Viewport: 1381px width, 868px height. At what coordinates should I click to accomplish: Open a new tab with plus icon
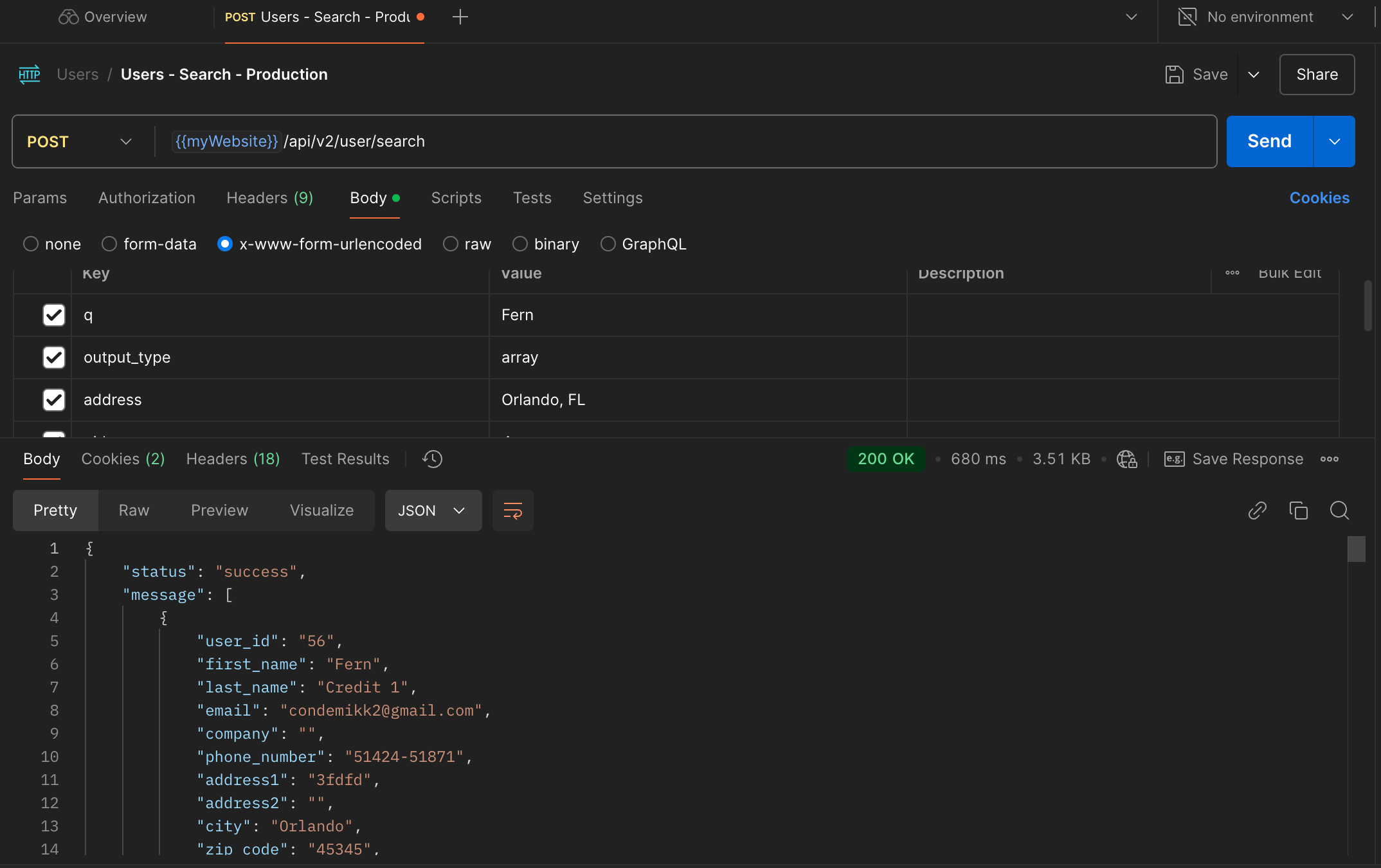tap(460, 17)
